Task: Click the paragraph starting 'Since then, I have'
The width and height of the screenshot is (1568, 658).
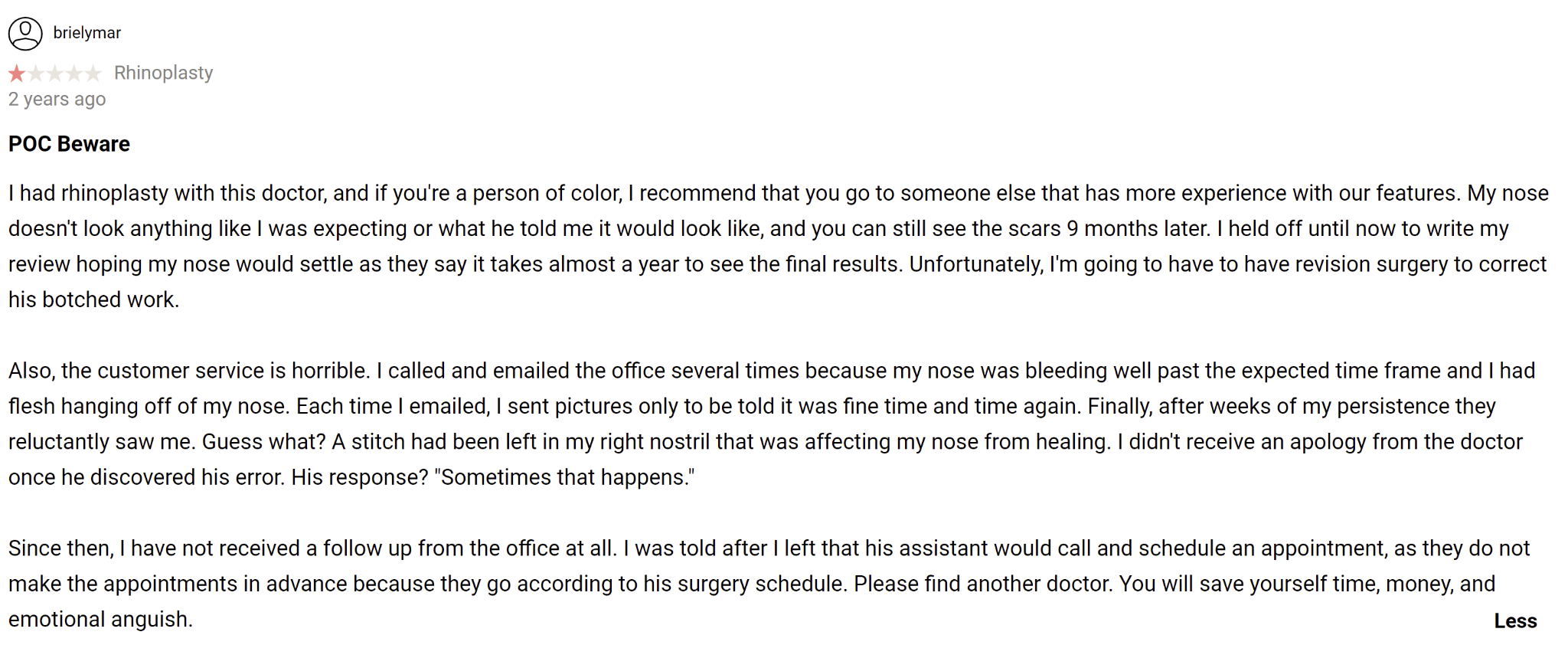Action: tap(769, 584)
